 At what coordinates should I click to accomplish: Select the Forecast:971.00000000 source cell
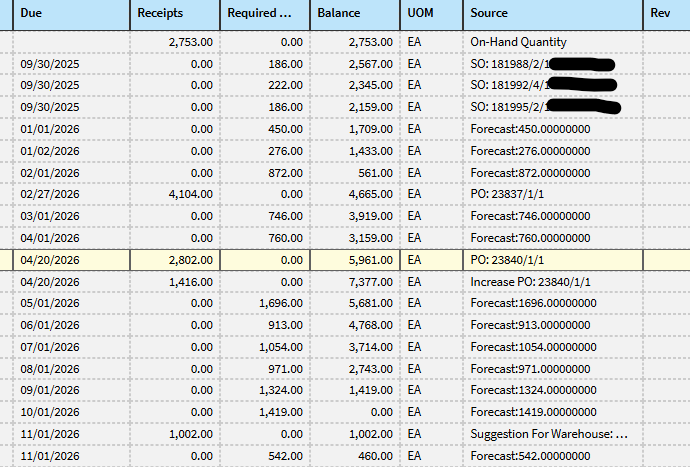click(553, 369)
